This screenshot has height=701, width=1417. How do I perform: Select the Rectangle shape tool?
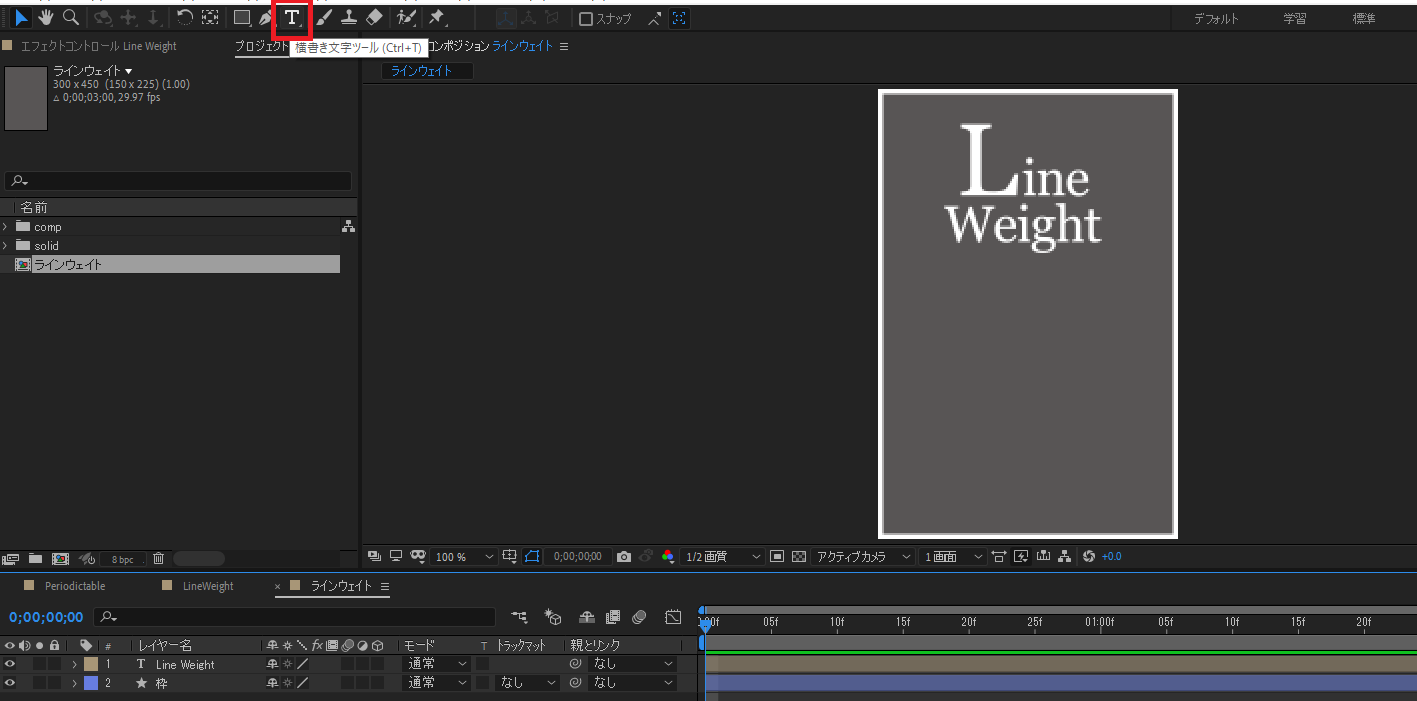pyautogui.click(x=241, y=18)
